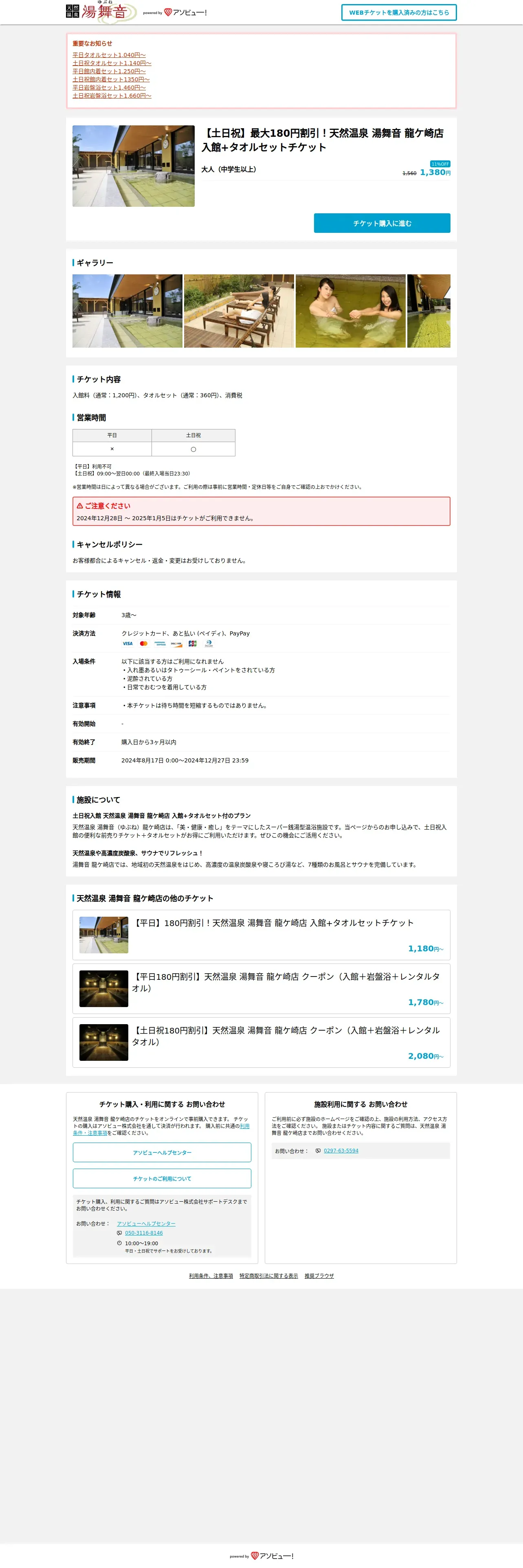
Task: Click the American Express payment icon
Action: pos(160,644)
